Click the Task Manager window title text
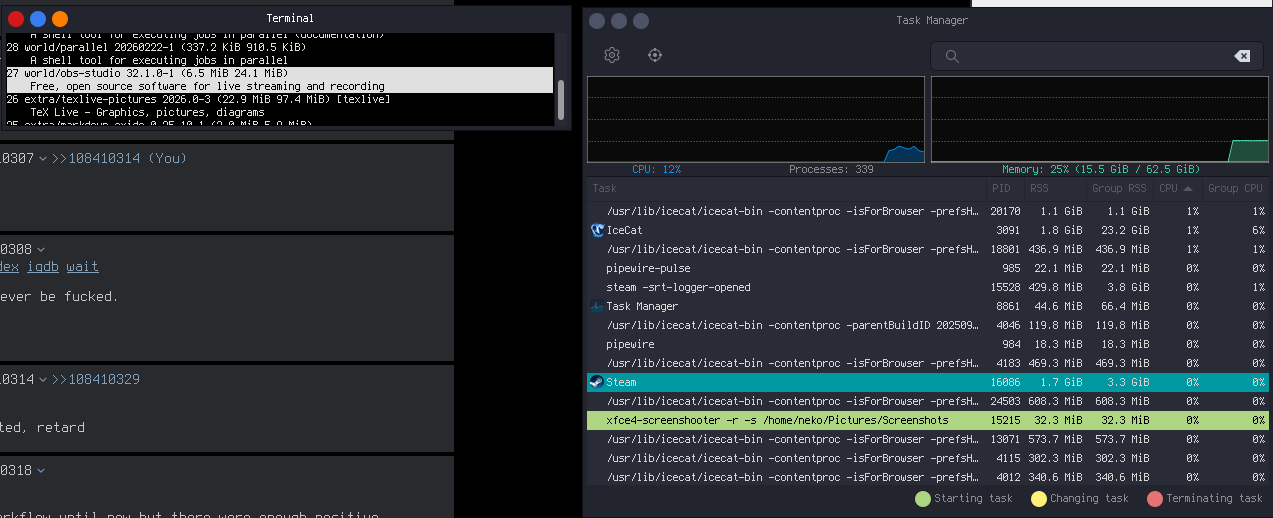This screenshot has height=518, width=1273. (932, 20)
